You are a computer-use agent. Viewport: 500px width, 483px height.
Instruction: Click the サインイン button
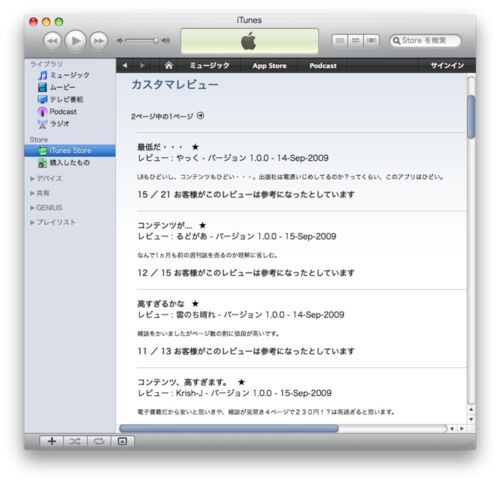click(x=447, y=65)
